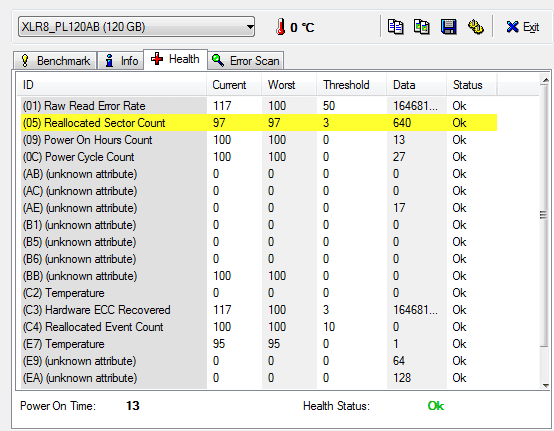
Task: Switch to the Info tab
Action: pos(121,61)
